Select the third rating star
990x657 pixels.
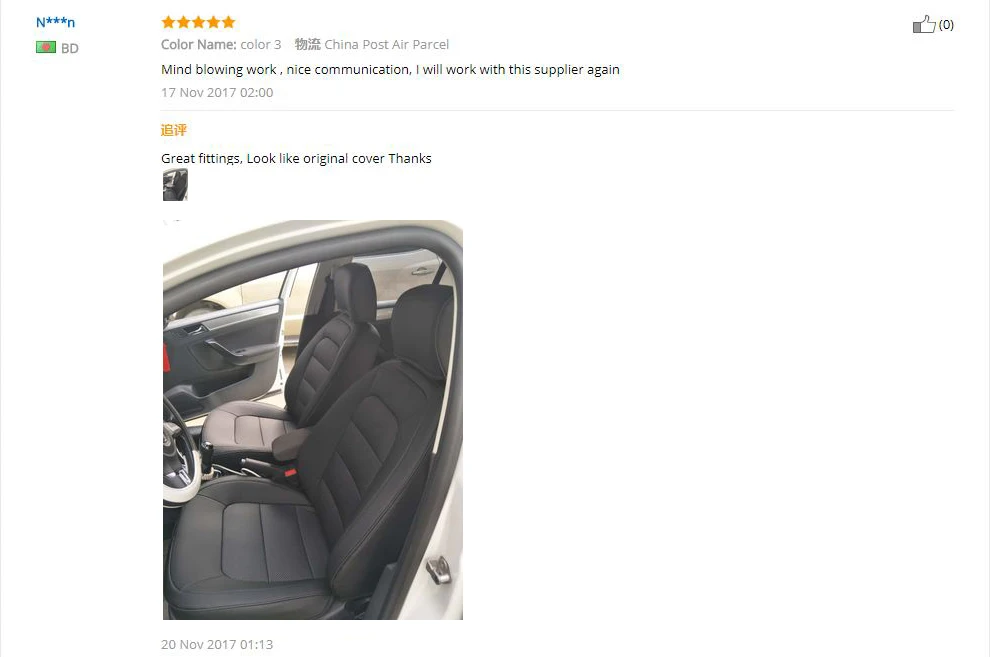point(198,23)
